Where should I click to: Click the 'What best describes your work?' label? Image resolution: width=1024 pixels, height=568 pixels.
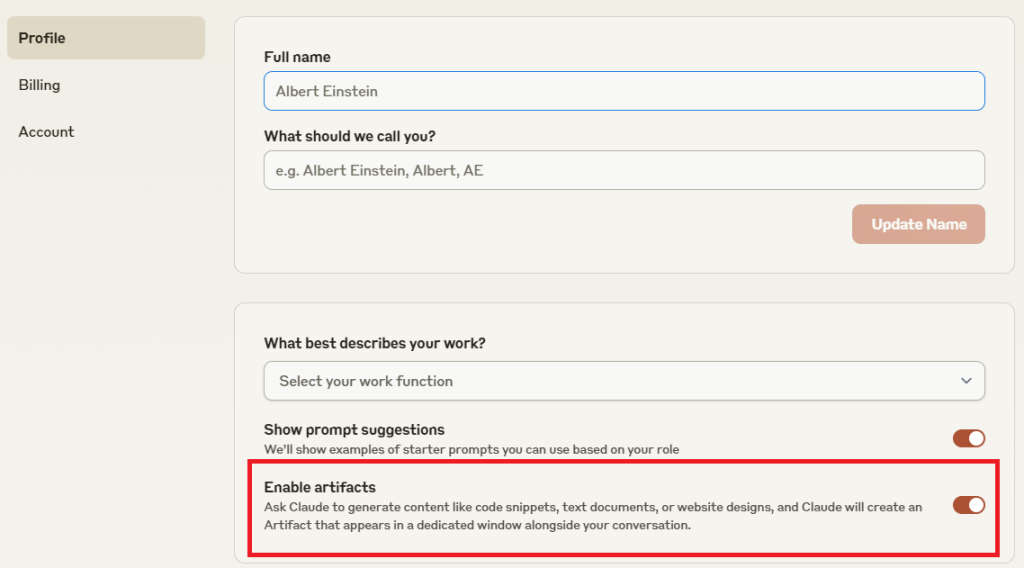[375, 343]
